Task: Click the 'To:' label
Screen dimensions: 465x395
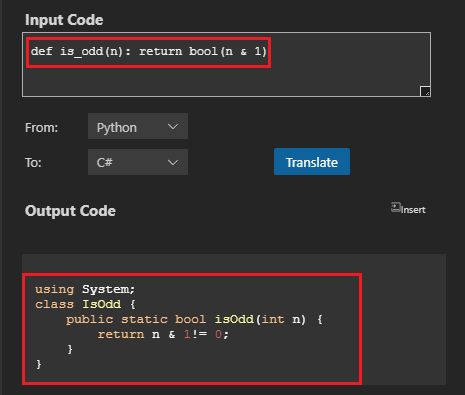Action: point(33,163)
